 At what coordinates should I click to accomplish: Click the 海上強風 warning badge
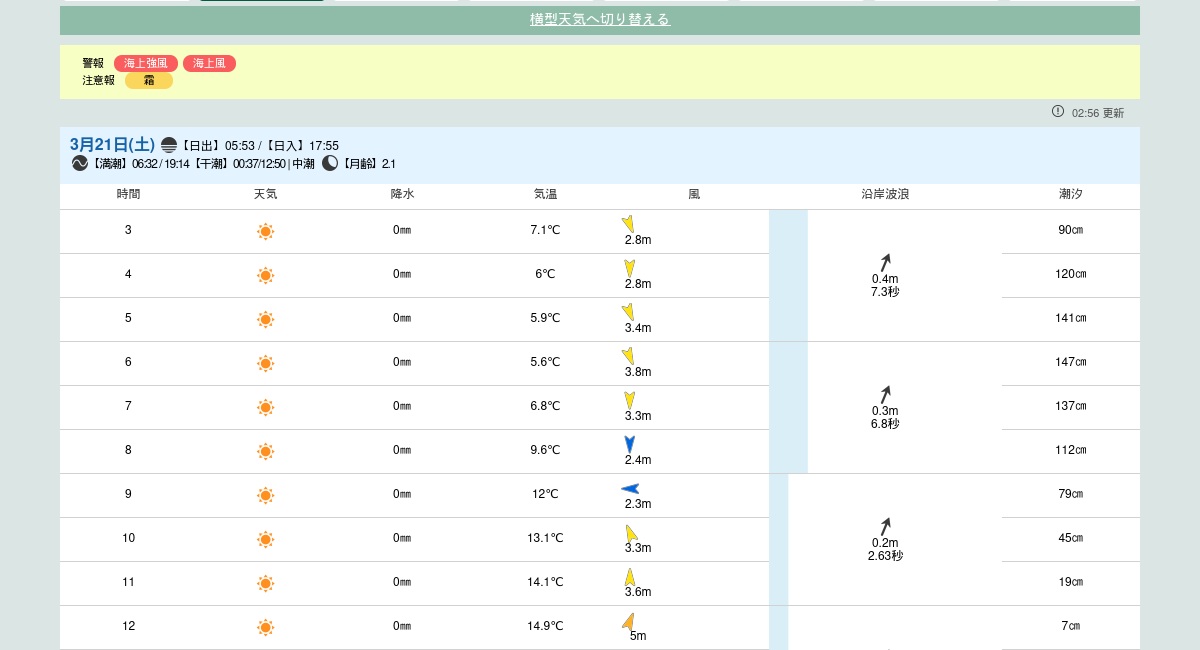coord(146,63)
